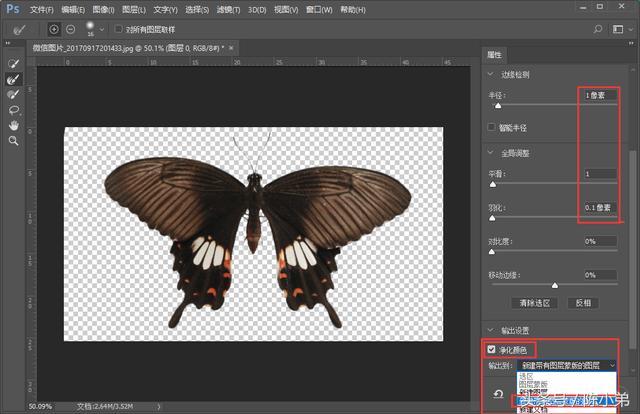Click the add-to-selection plus icon

(54, 29)
